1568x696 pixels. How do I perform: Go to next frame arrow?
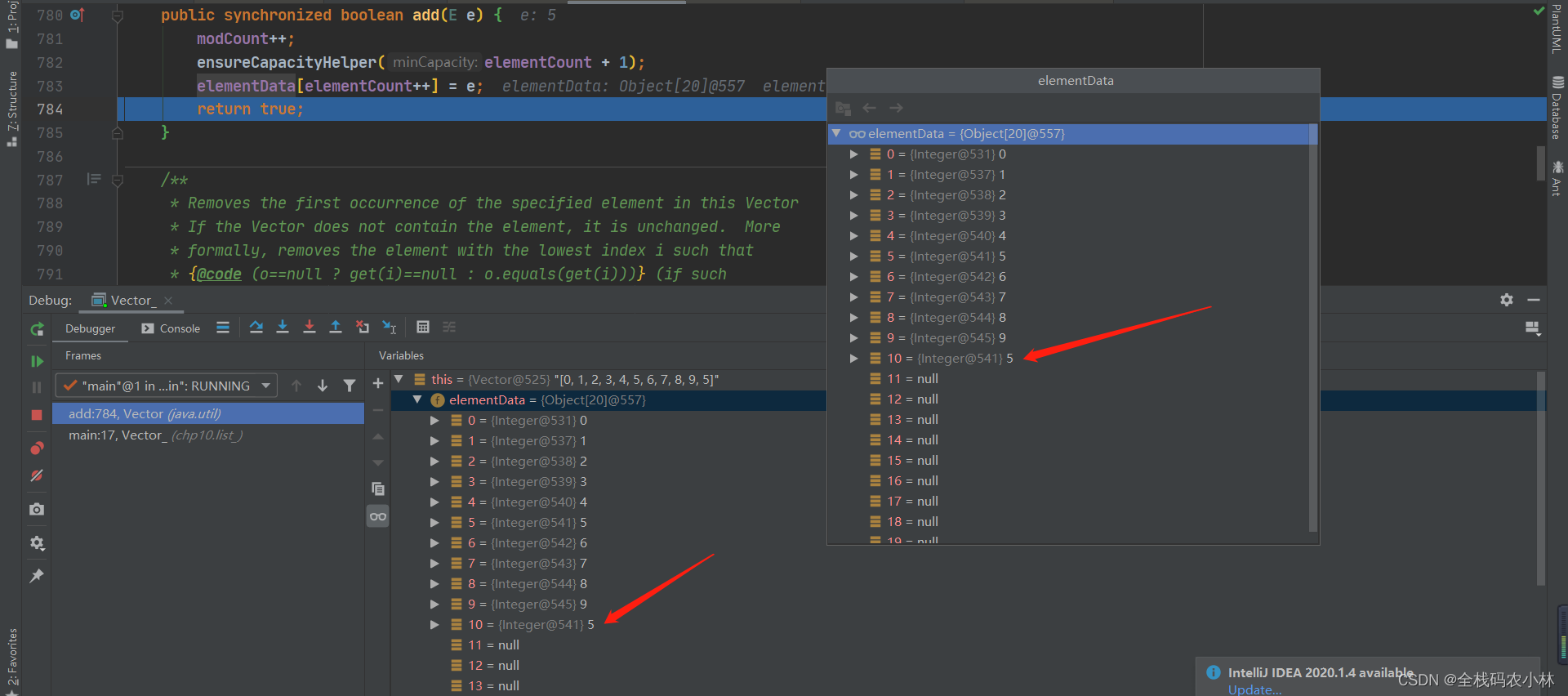click(x=323, y=386)
